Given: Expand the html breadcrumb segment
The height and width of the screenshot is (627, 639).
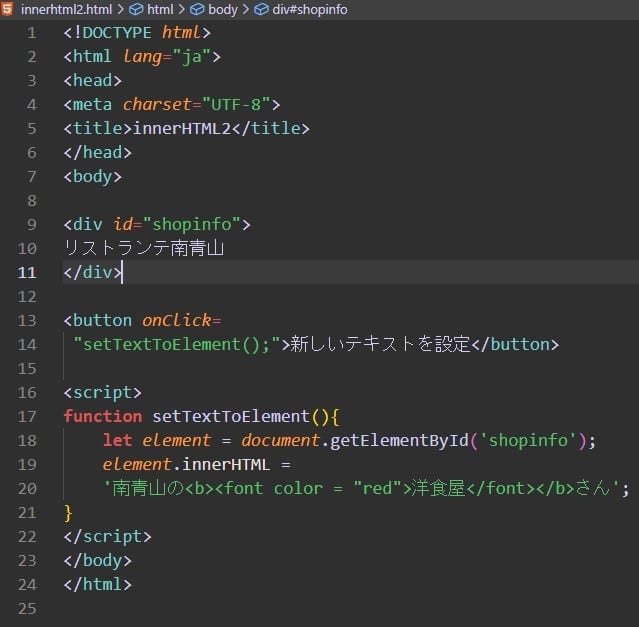Looking at the screenshot, I should tap(160, 9).
